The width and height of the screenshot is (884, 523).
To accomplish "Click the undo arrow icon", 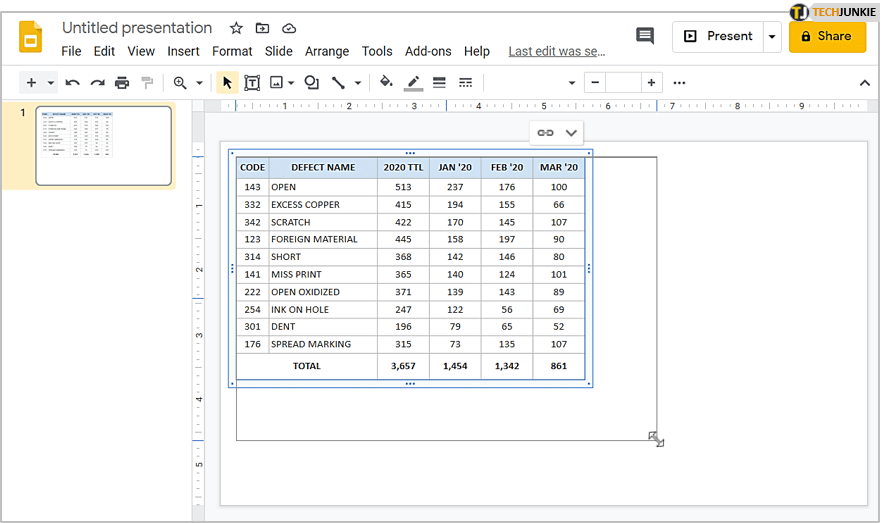I will pos(73,83).
